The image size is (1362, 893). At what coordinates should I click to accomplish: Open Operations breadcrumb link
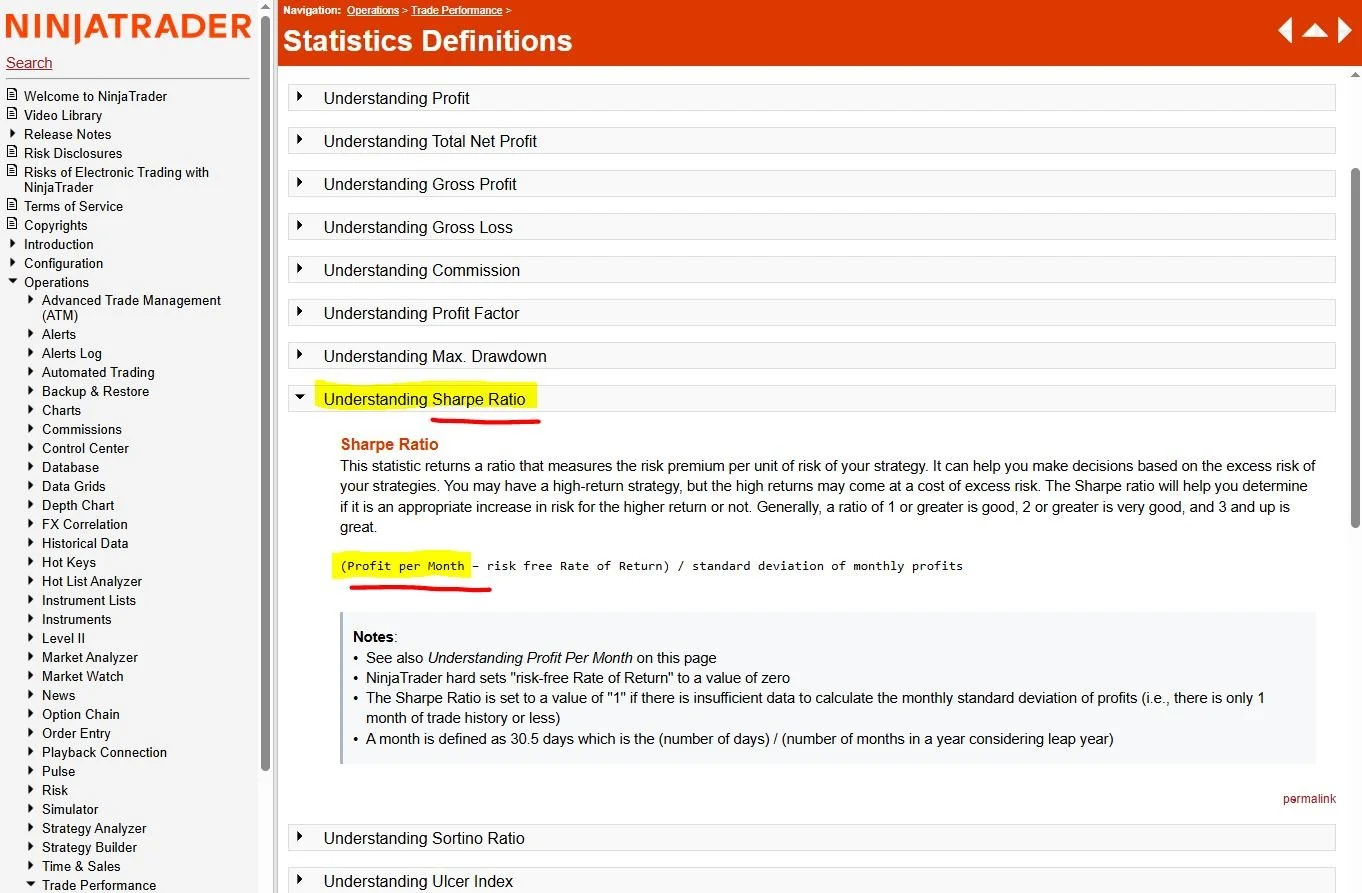[x=373, y=10]
